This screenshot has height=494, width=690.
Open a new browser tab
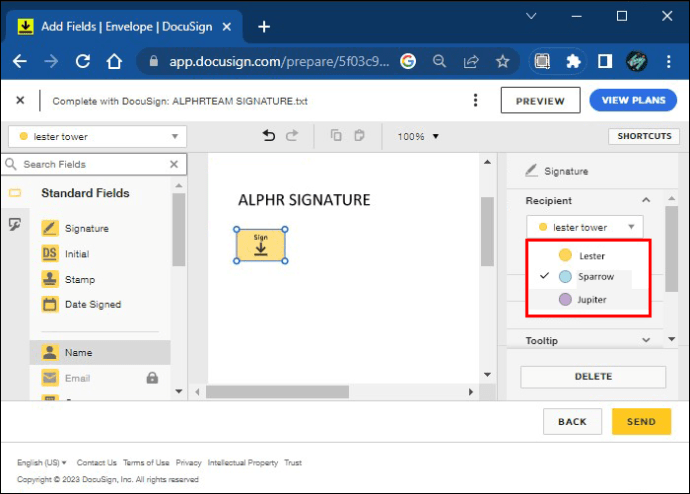point(264,27)
